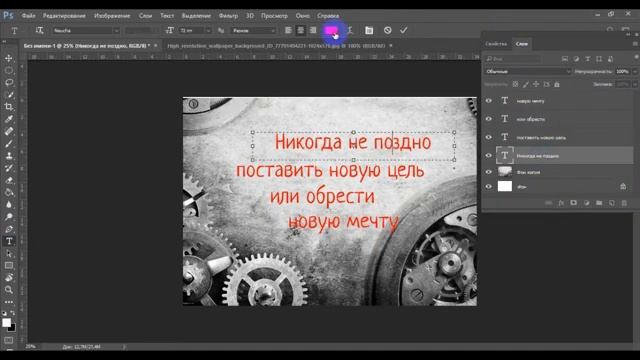Open the layer fill dropdown arrow
This screenshot has height=360, width=640.
tap(635, 84)
